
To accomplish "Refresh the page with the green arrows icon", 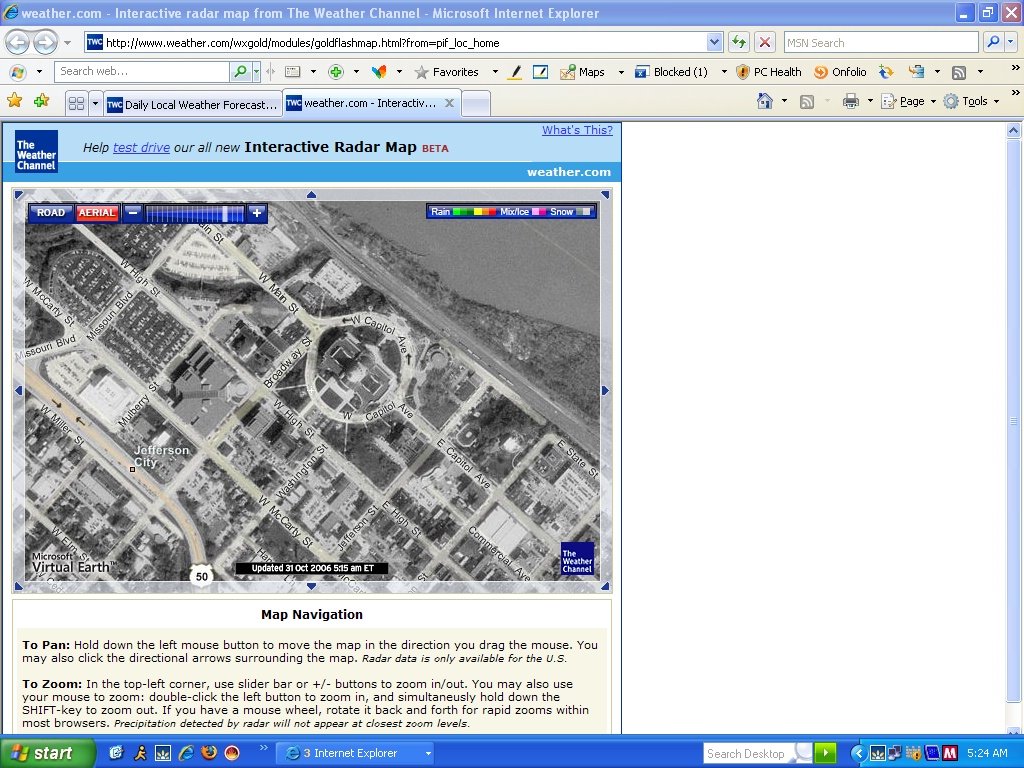I will [x=739, y=42].
